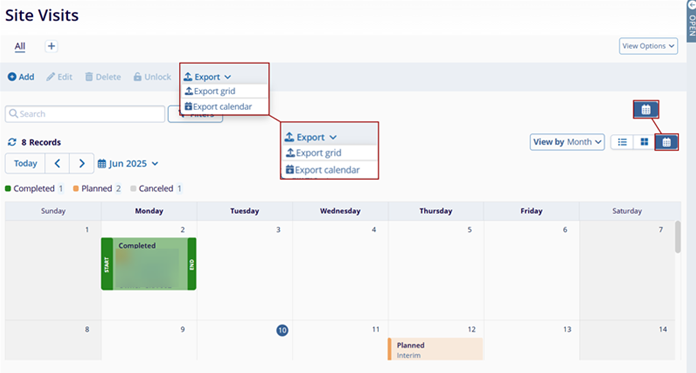
Task: Switch to grid tile view icon
Action: [645, 142]
